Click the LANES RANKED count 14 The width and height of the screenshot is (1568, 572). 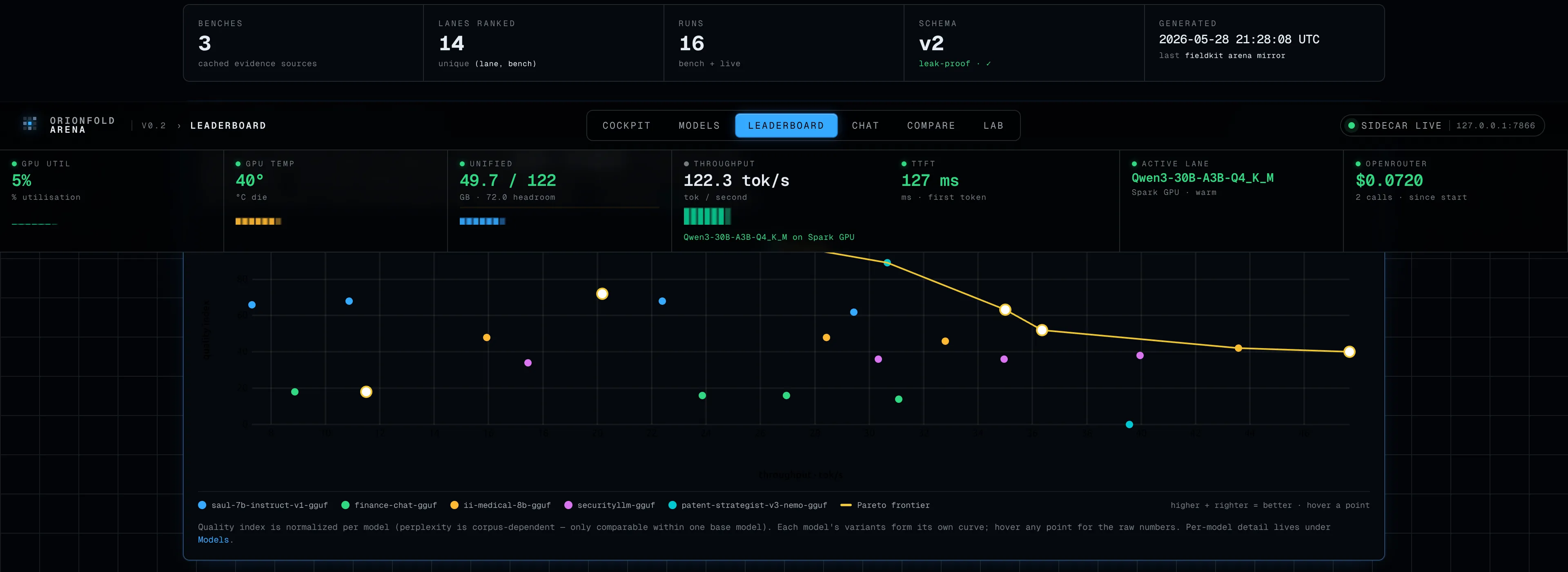451,43
